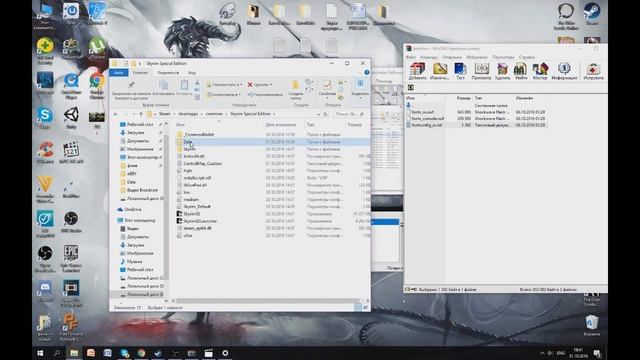The image size is (640, 360).
Task: Select ControlMap_Custom file
Action: [202, 163]
